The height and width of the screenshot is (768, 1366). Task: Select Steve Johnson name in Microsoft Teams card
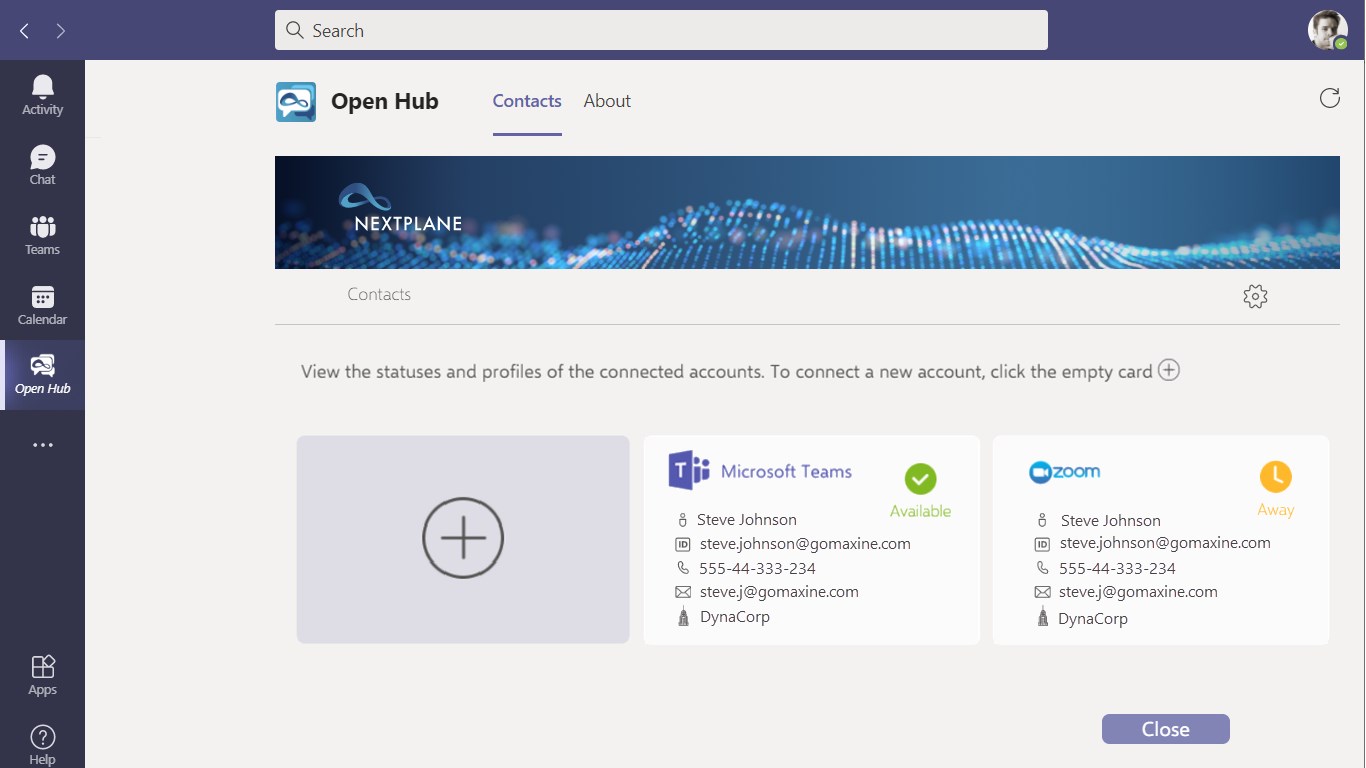click(747, 520)
